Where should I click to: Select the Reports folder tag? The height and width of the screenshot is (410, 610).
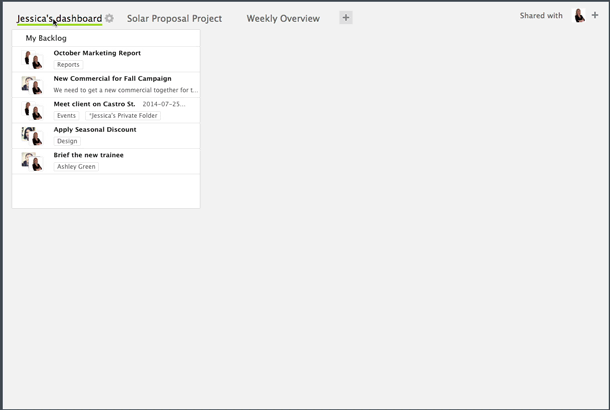coord(68,65)
